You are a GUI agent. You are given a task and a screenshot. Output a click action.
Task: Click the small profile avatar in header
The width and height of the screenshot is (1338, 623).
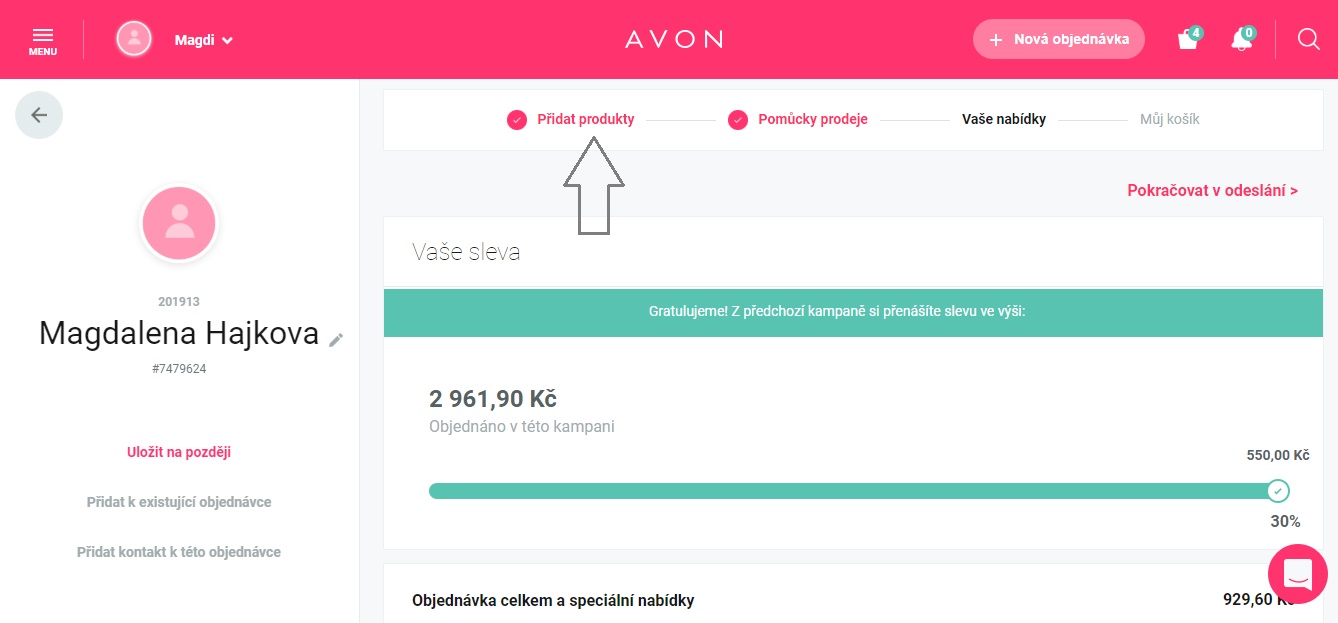pos(134,39)
